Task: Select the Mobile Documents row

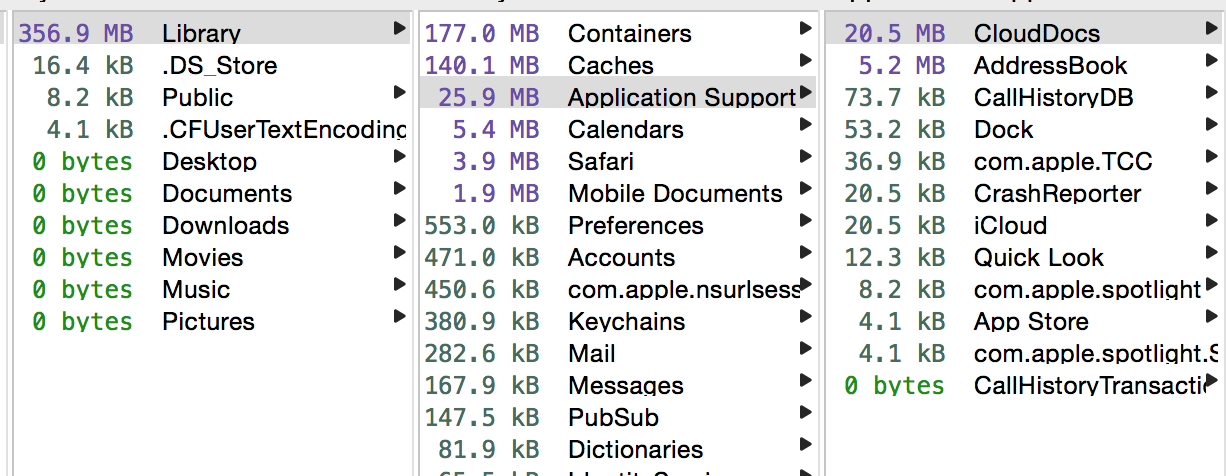Action: (x=617, y=194)
